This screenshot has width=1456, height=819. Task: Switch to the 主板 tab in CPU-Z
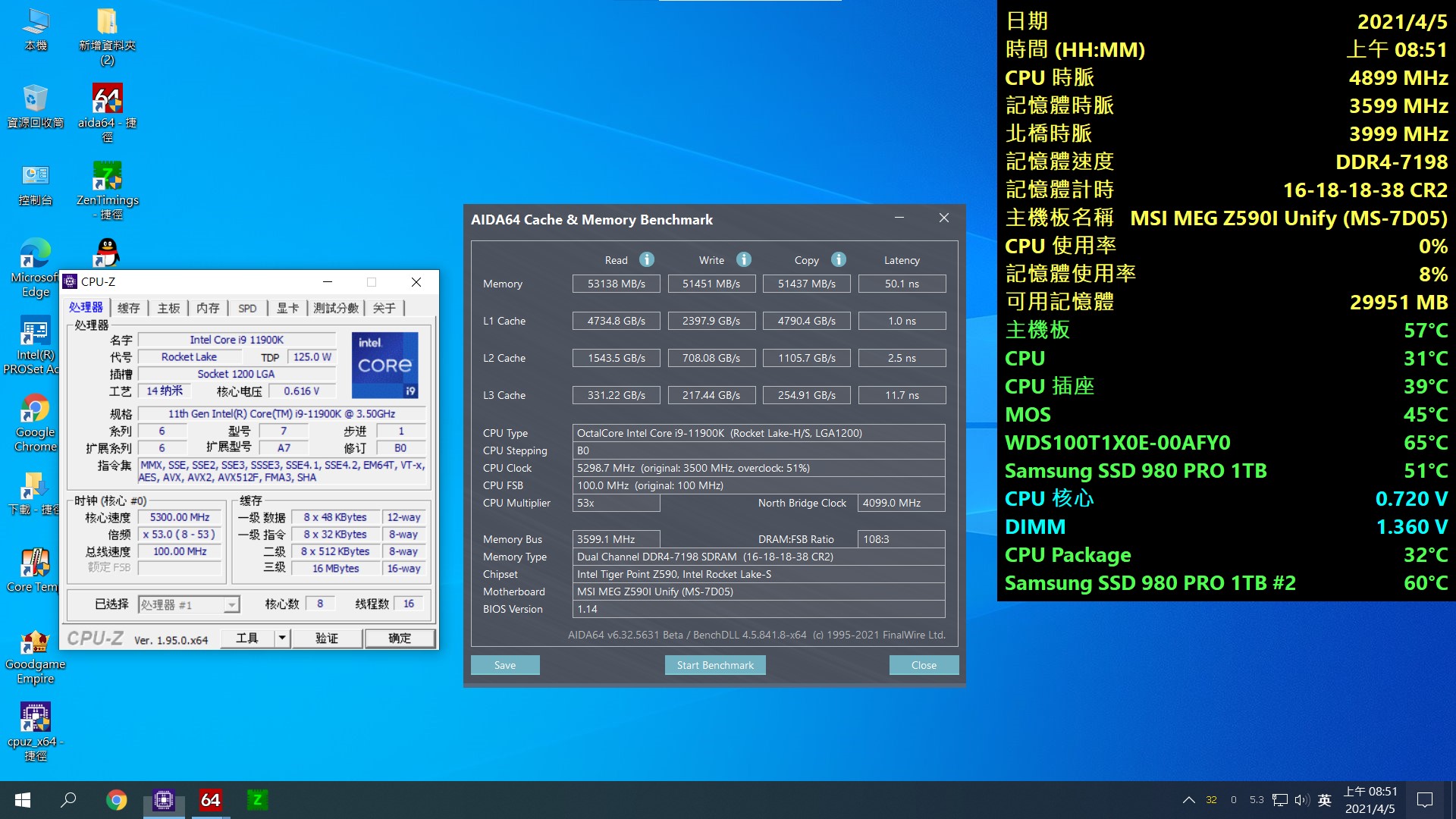168,308
